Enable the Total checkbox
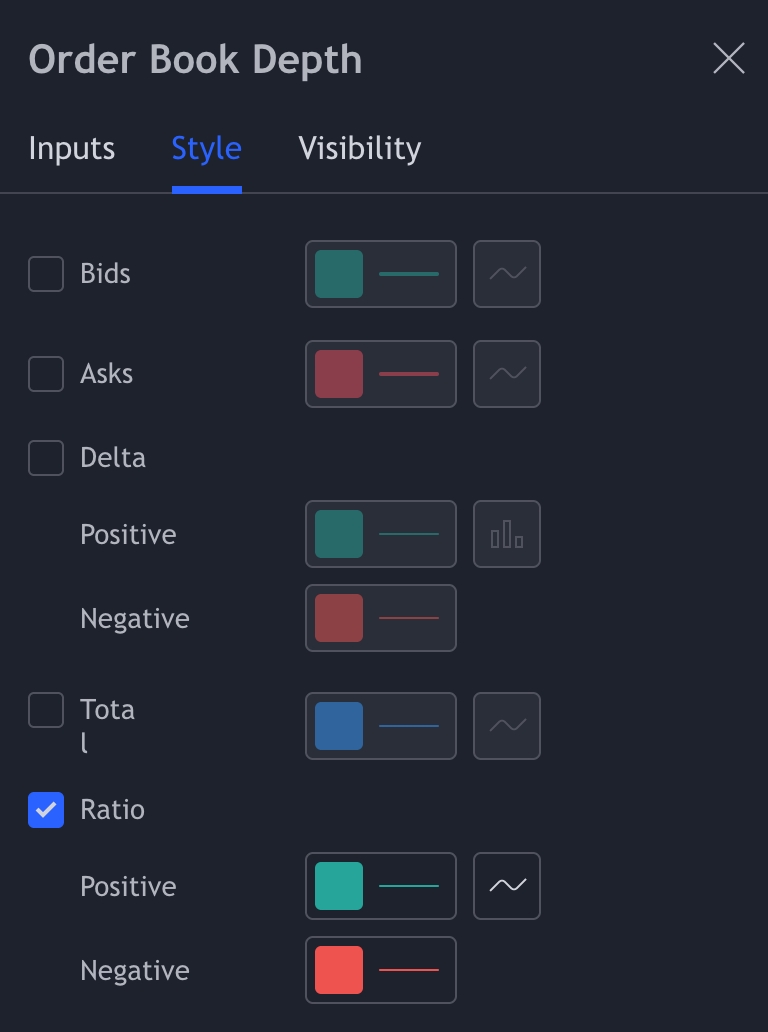The height and width of the screenshot is (1032, 768). [x=46, y=712]
